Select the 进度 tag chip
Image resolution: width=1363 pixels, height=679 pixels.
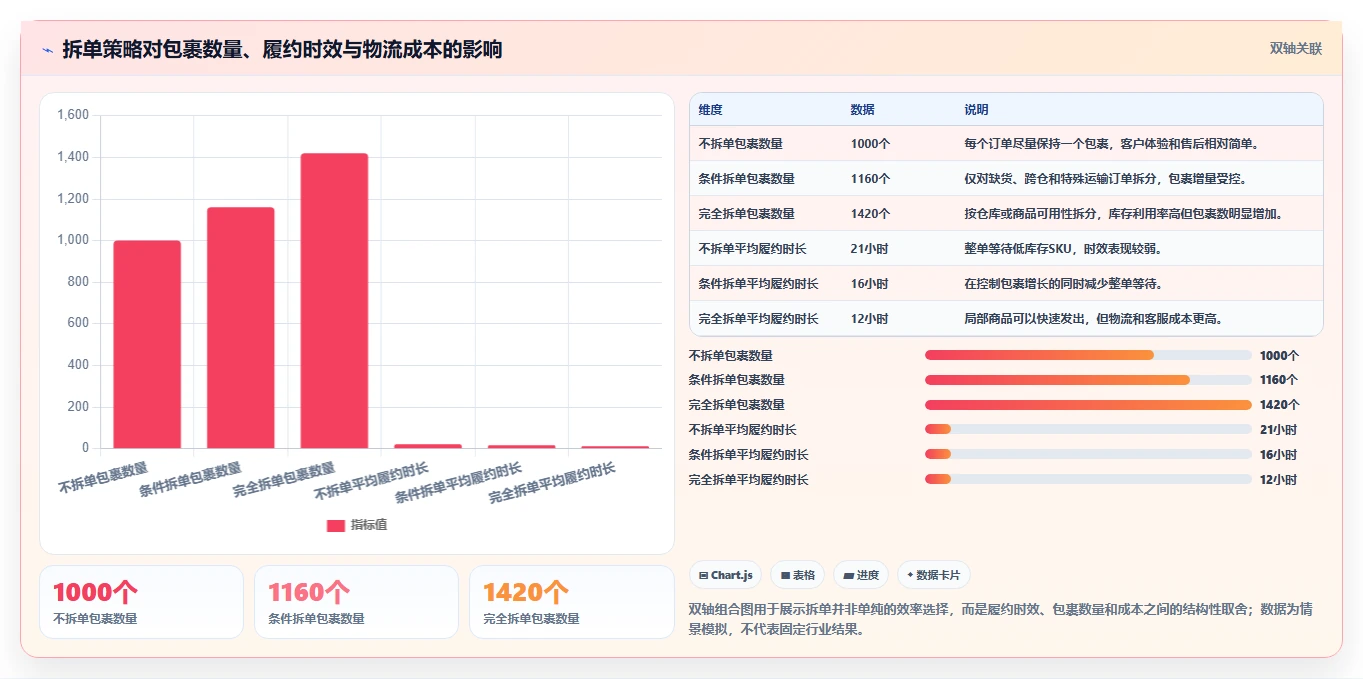pos(861,575)
